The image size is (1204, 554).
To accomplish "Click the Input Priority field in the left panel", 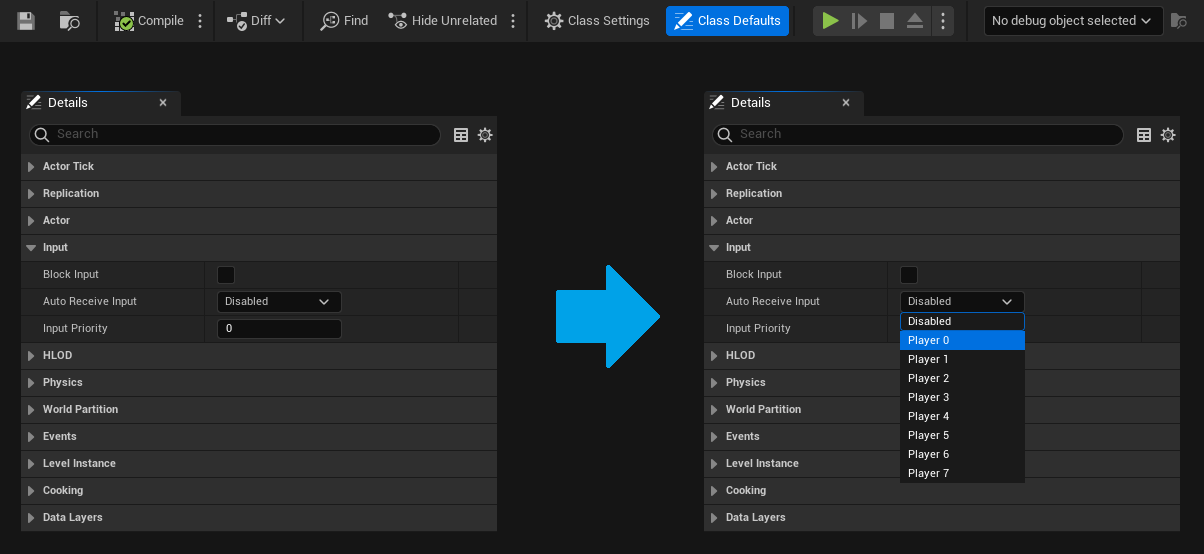I will pos(279,328).
